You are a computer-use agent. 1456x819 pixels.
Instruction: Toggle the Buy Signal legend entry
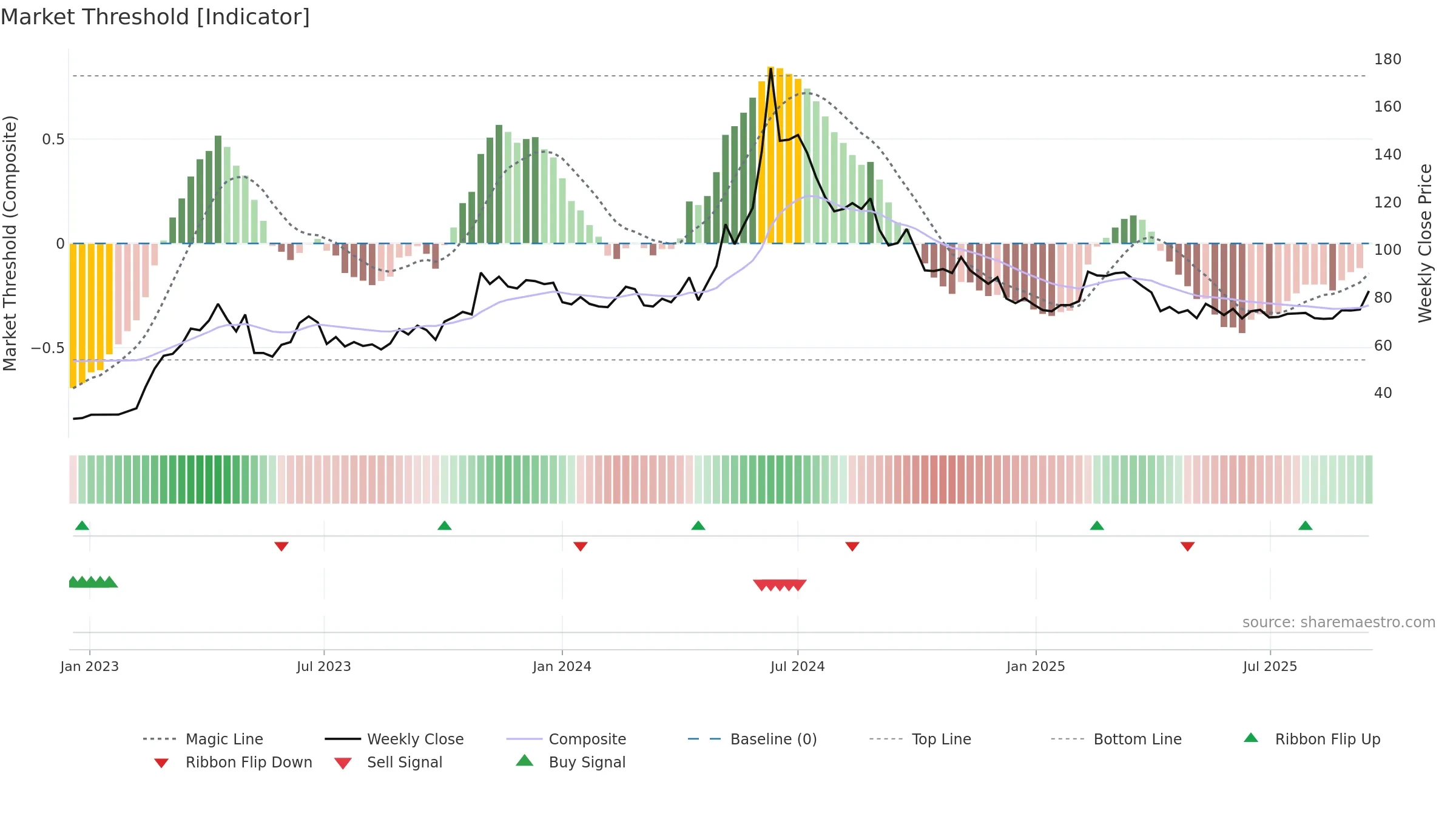click(570, 762)
